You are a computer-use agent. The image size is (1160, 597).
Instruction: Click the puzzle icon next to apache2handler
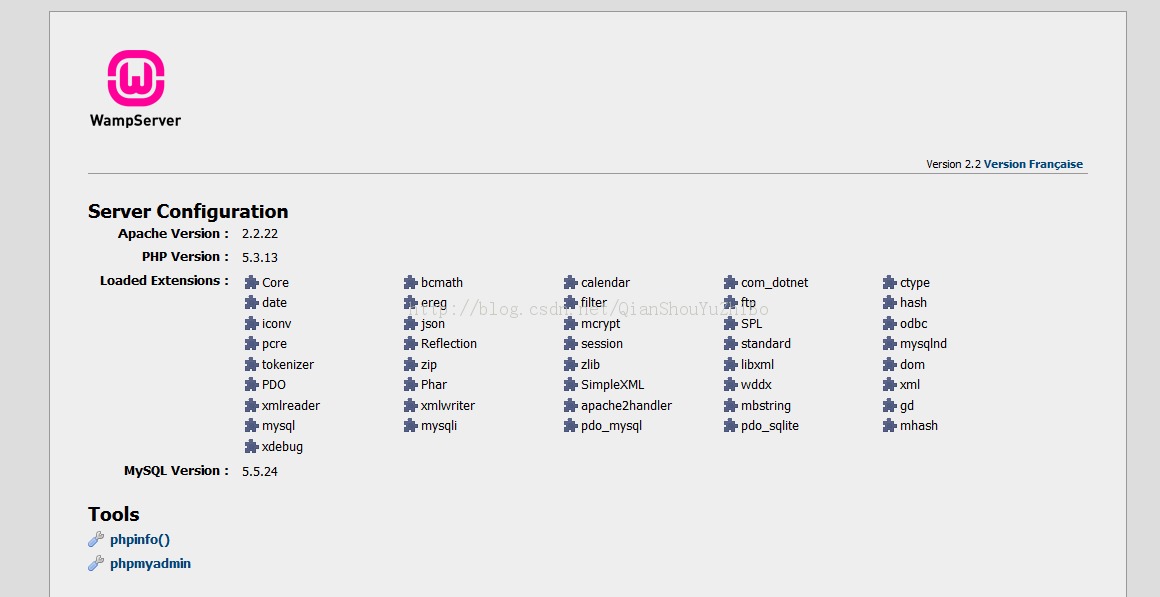pyautogui.click(x=571, y=406)
